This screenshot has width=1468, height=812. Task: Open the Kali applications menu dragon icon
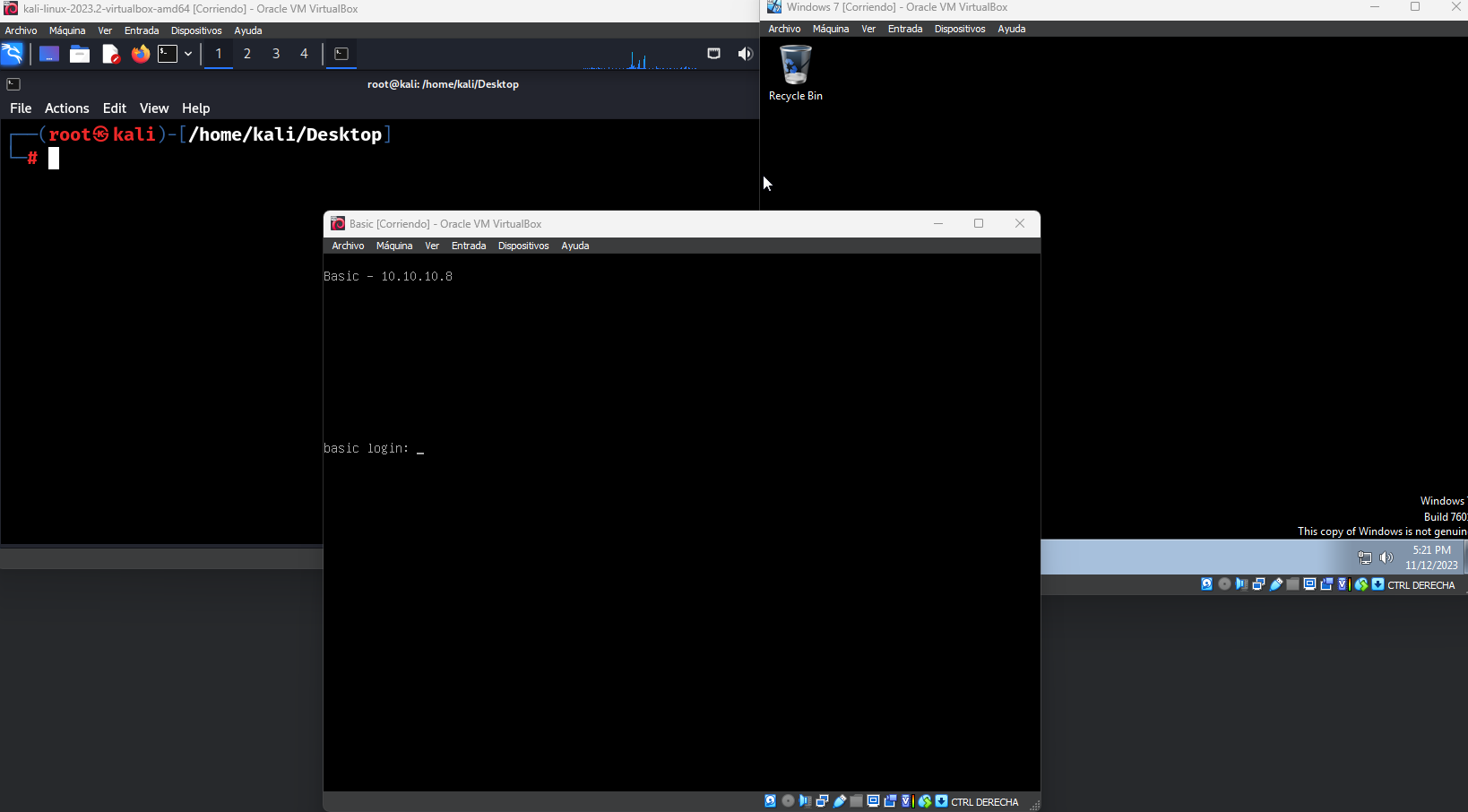click(x=12, y=54)
